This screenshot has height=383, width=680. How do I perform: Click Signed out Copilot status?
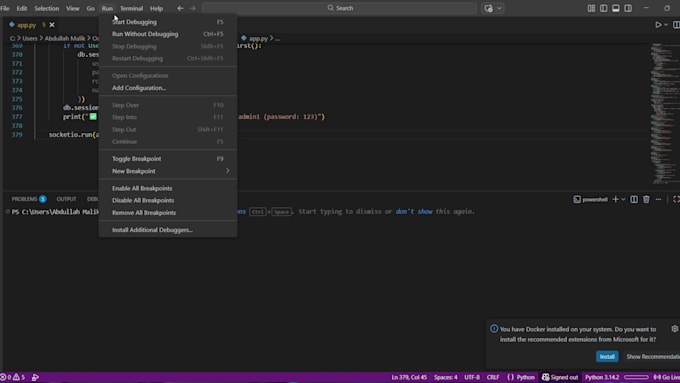click(x=560, y=377)
